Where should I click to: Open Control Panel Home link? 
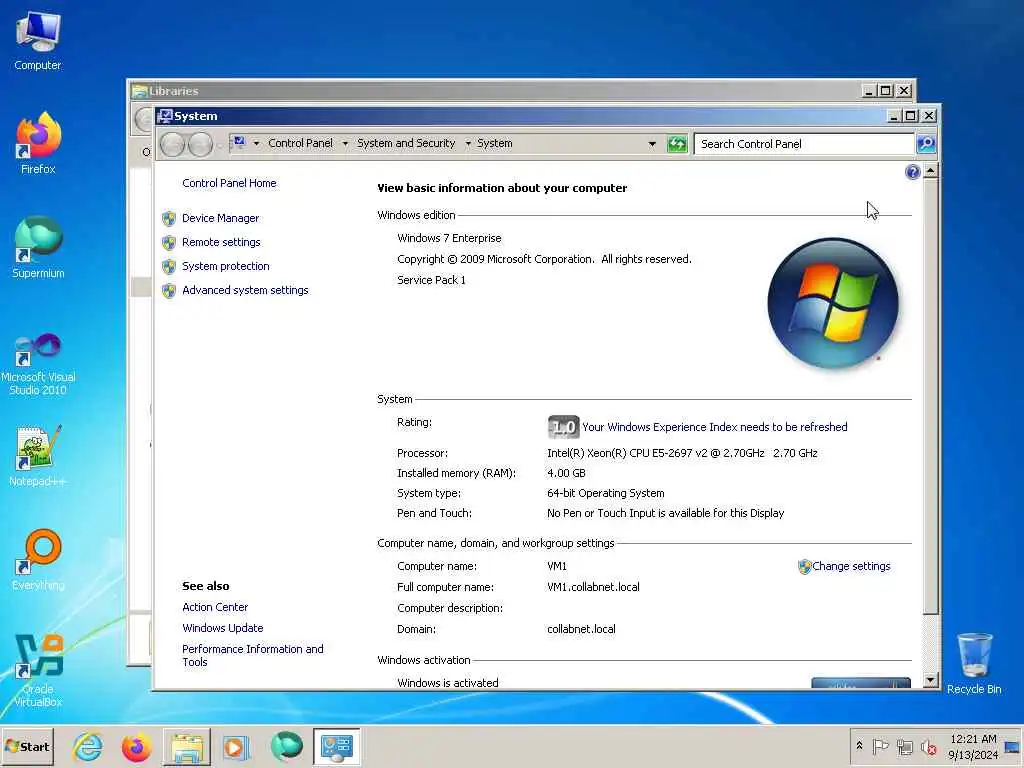pos(229,183)
